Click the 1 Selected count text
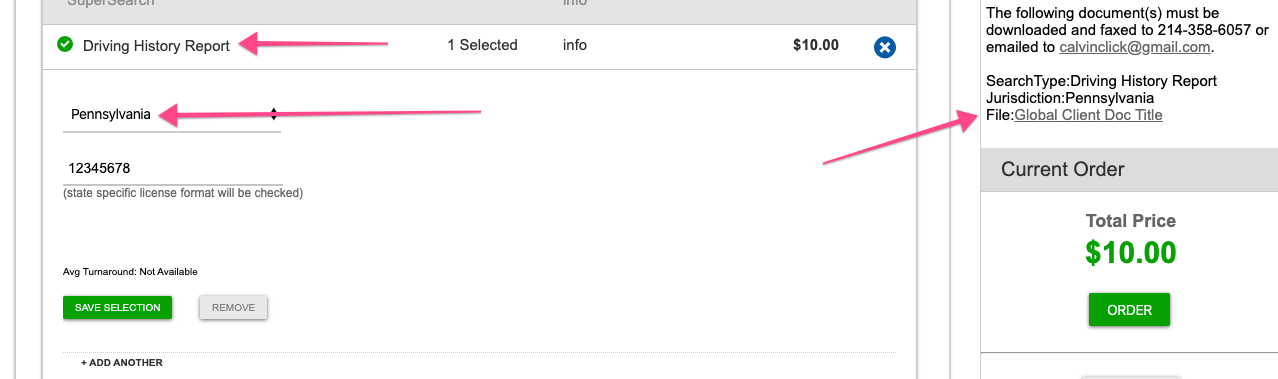 482,45
